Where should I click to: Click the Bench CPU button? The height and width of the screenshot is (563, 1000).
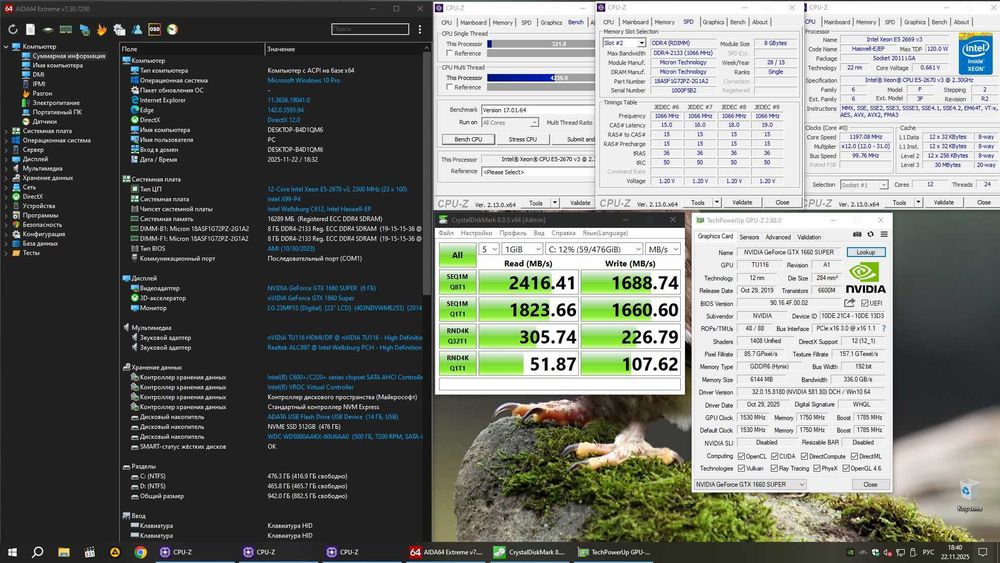467,139
